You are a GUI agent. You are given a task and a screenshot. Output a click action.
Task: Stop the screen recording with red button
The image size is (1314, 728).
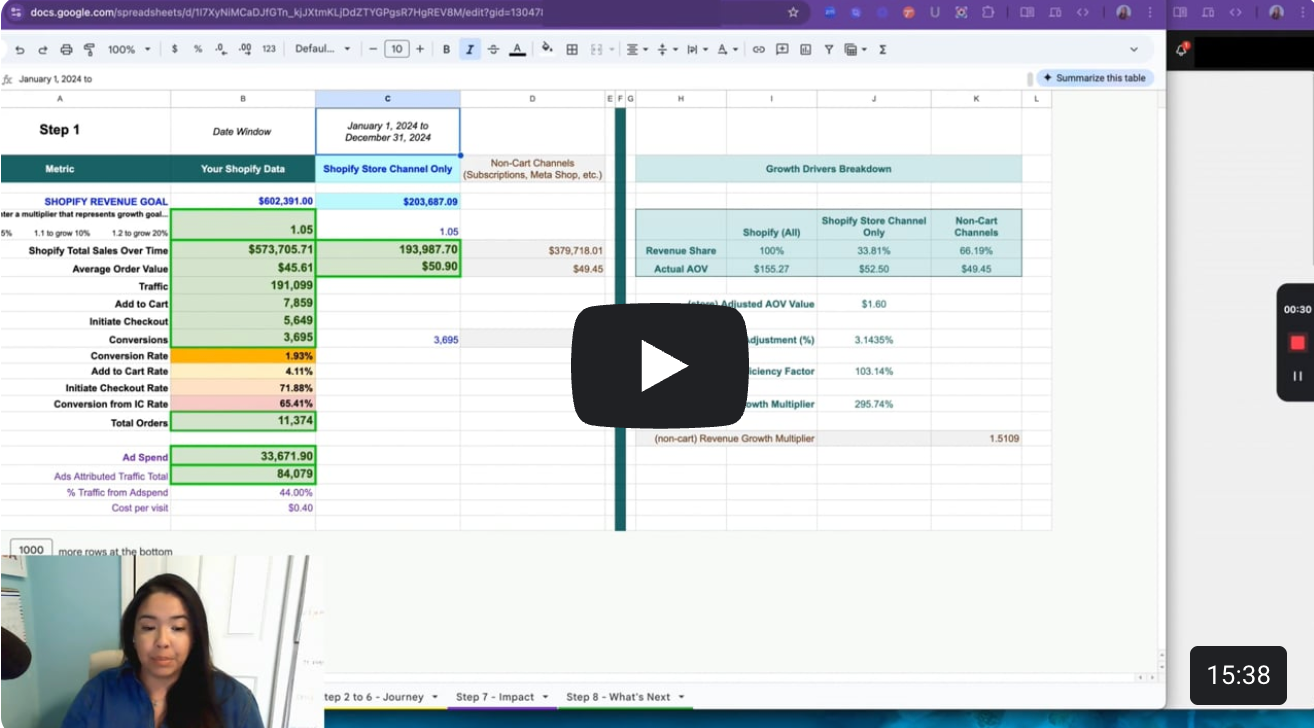[x=1297, y=343]
